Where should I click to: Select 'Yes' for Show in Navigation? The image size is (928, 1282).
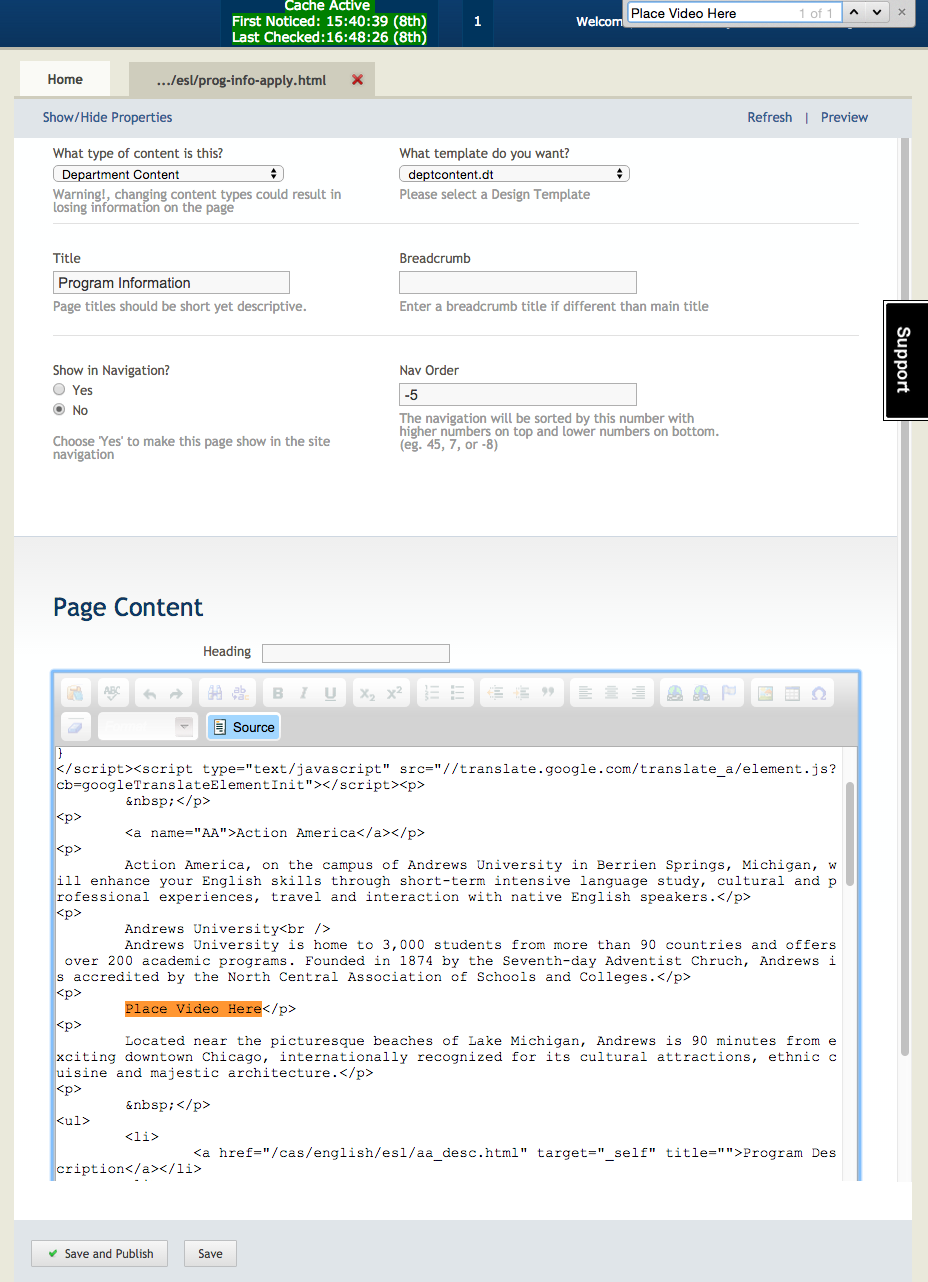click(60, 390)
